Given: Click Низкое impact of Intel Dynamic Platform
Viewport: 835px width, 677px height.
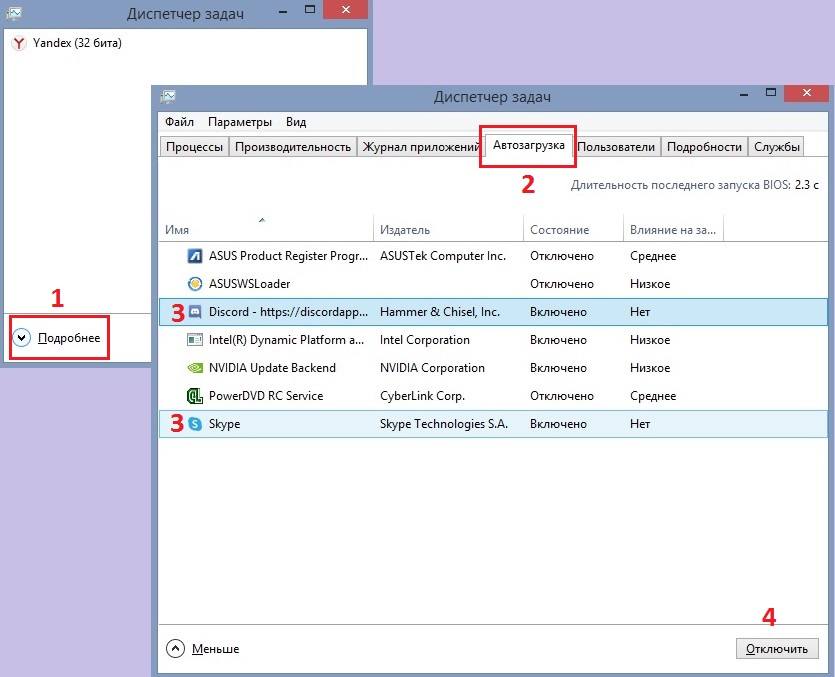Looking at the screenshot, I should [650, 340].
